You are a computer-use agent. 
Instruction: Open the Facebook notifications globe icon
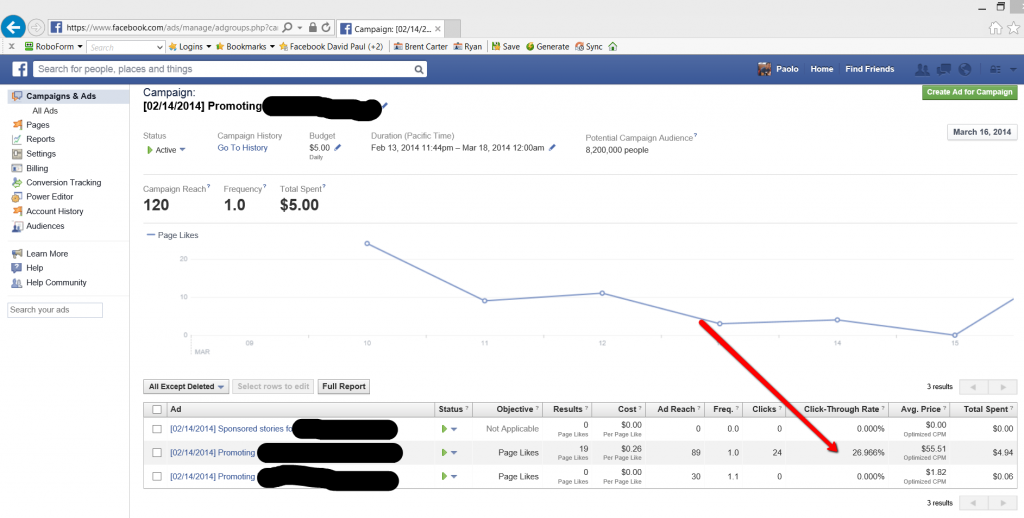(964, 69)
